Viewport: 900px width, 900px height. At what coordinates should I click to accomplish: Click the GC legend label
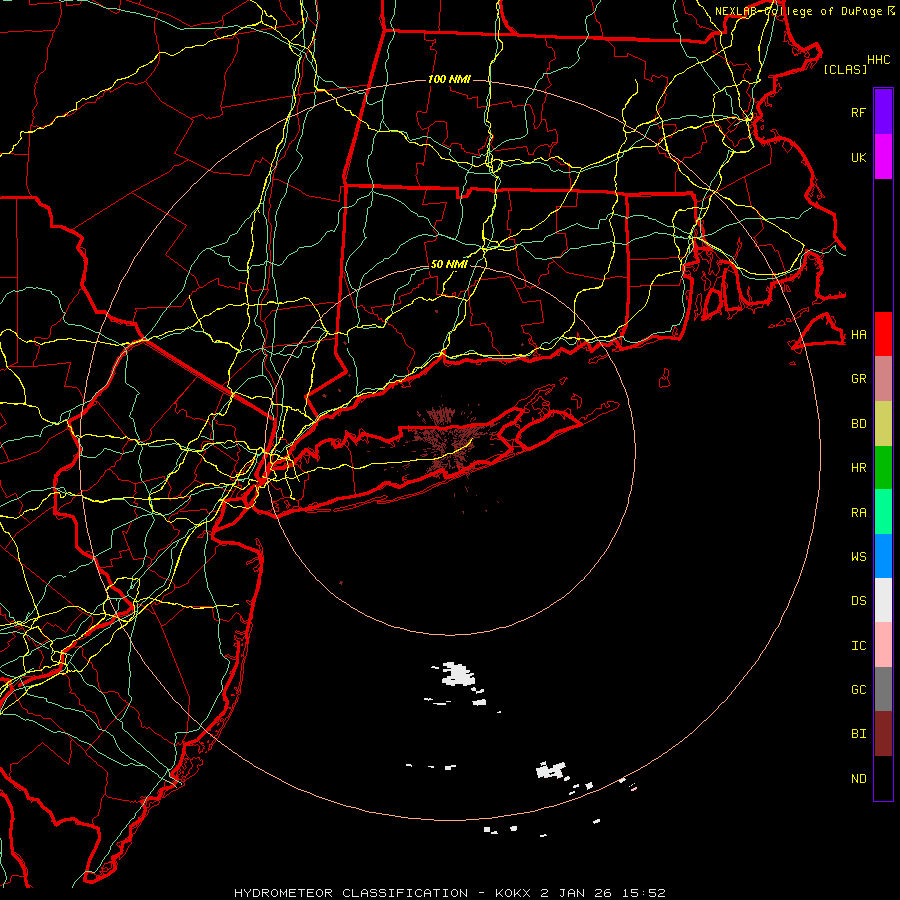[x=858, y=689]
